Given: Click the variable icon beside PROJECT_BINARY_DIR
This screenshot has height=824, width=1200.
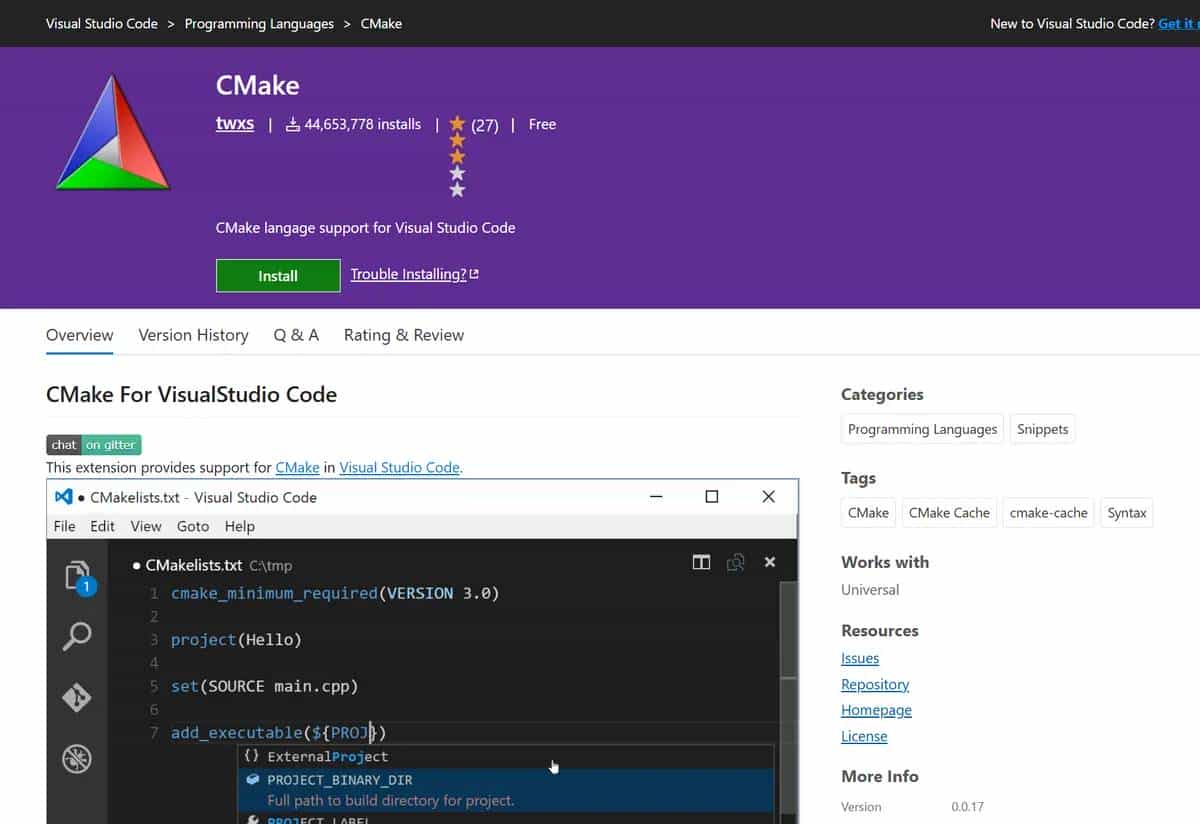Looking at the screenshot, I should coord(250,779).
